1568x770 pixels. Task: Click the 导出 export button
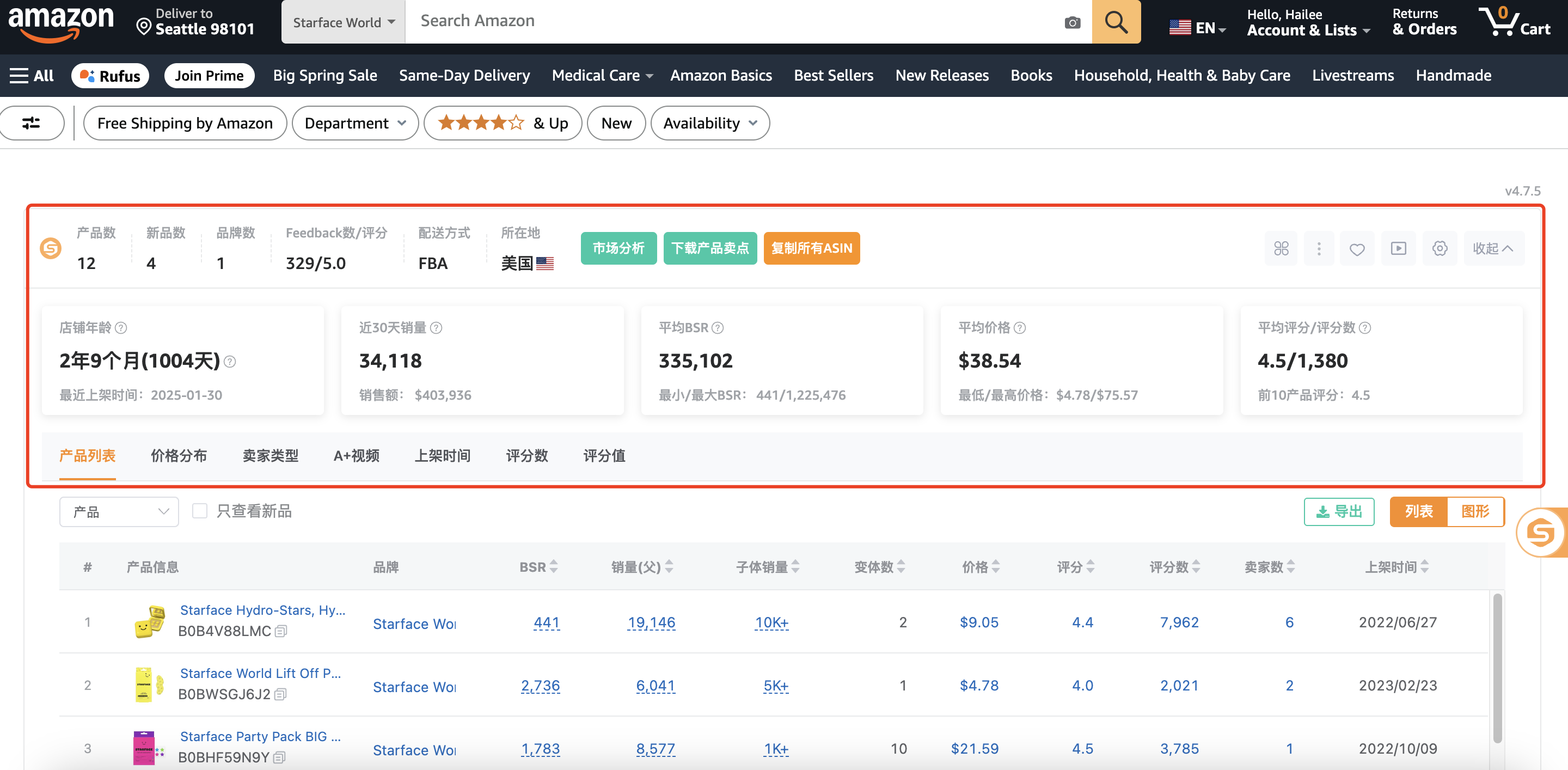1339,511
